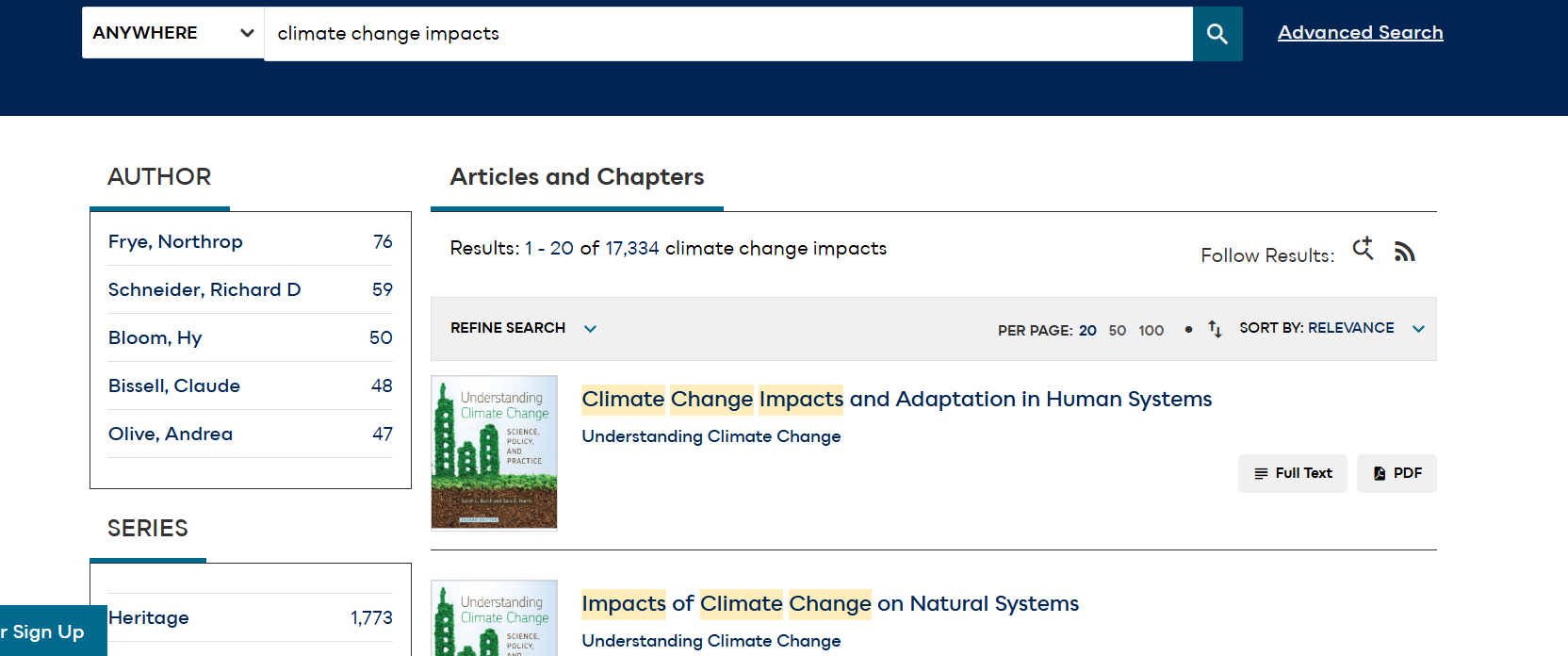The image size is (1568, 656).
Task: Toggle the sort order arrows icon
Action: click(1215, 329)
